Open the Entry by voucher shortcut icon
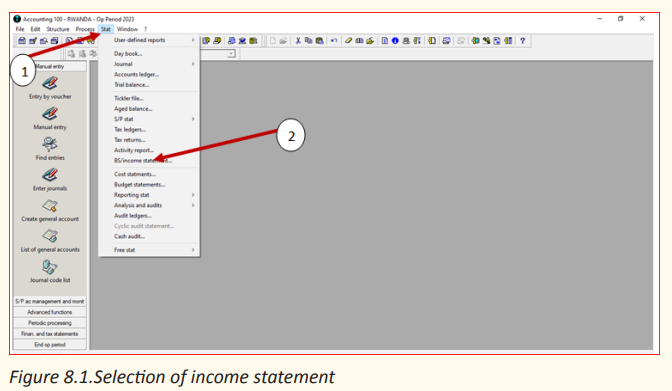The image size is (672, 391). 50,83
